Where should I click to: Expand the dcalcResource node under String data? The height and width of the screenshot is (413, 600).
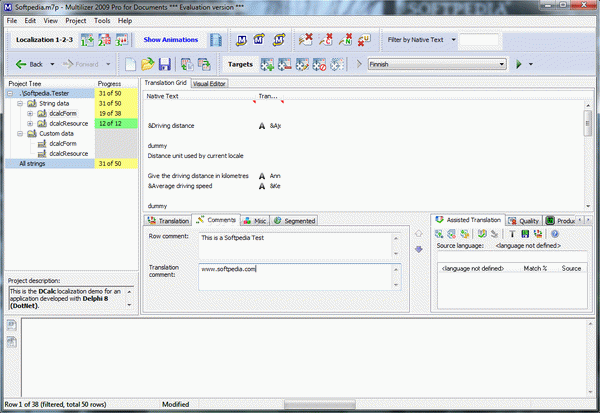tap(30, 123)
